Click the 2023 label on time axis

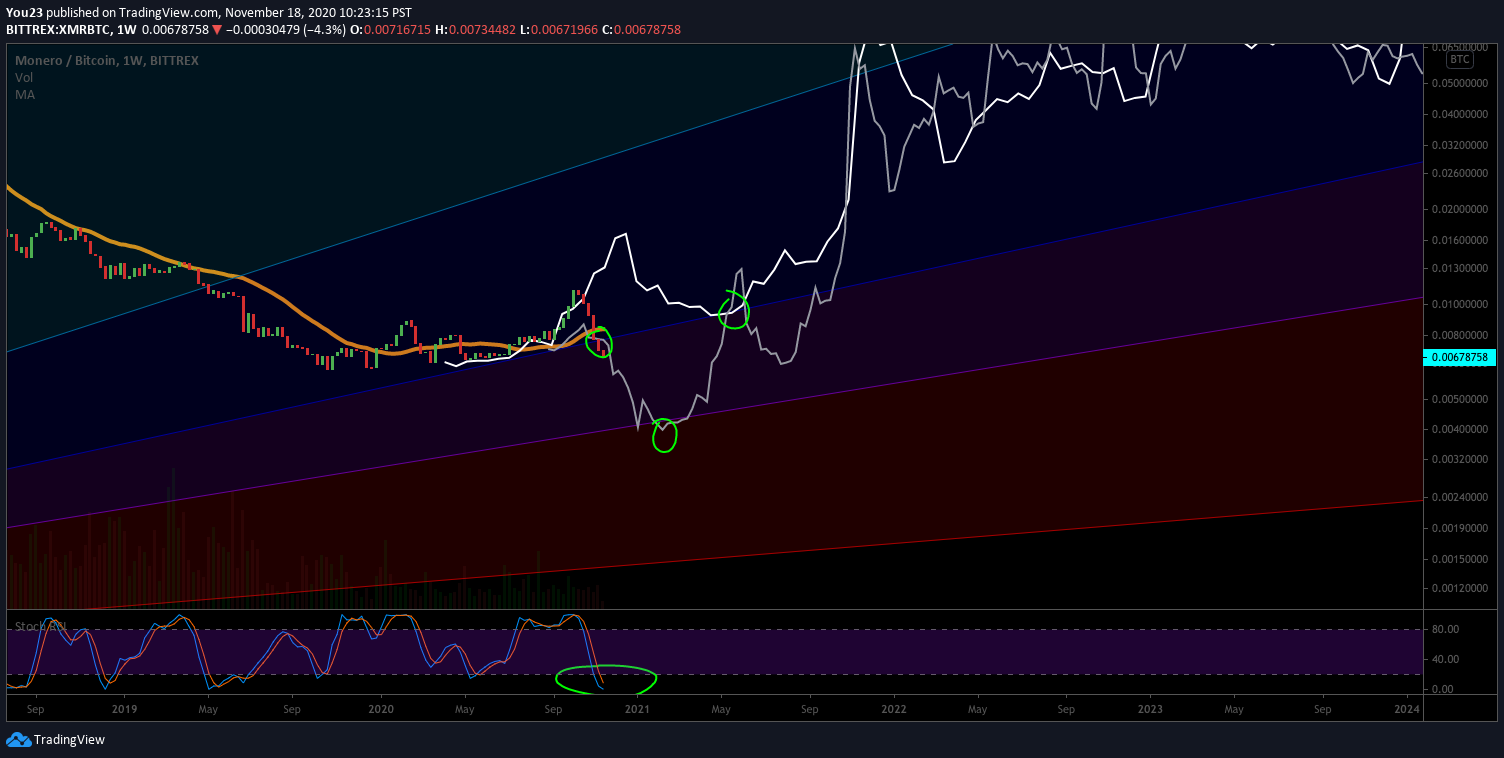[x=1150, y=709]
